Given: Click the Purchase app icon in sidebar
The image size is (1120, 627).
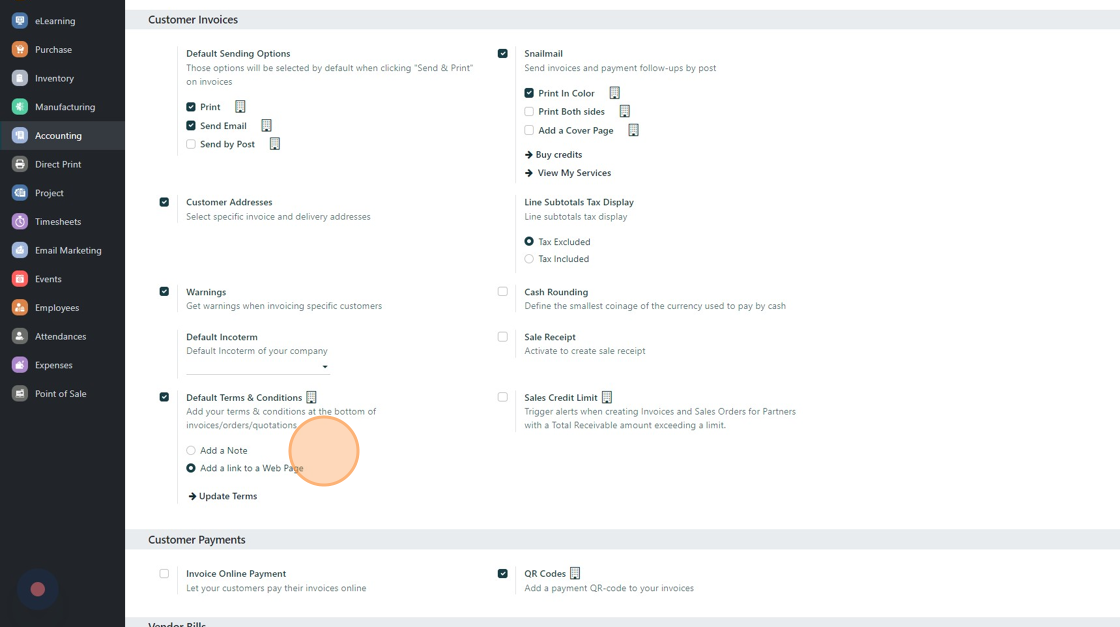Looking at the screenshot, I should [20, 49].
